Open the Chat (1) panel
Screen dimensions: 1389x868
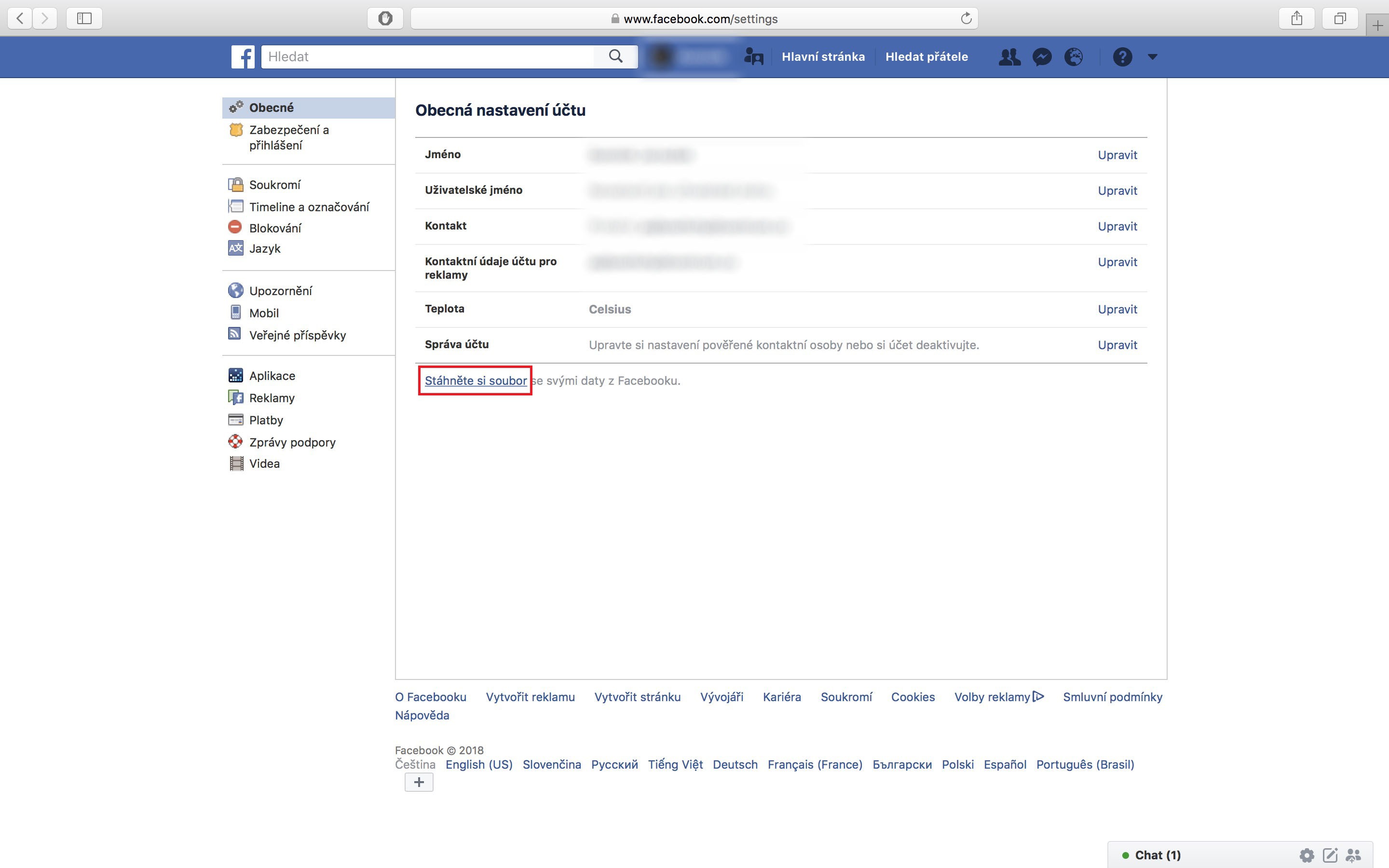(x=1157, y=855)
